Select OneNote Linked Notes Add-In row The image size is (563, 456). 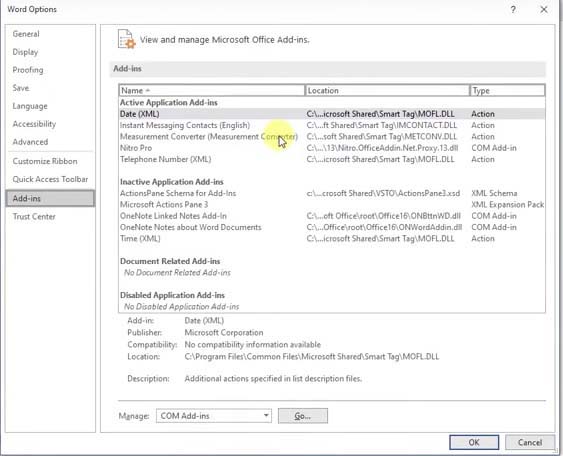pyautogui.click(x=332, y=216)
